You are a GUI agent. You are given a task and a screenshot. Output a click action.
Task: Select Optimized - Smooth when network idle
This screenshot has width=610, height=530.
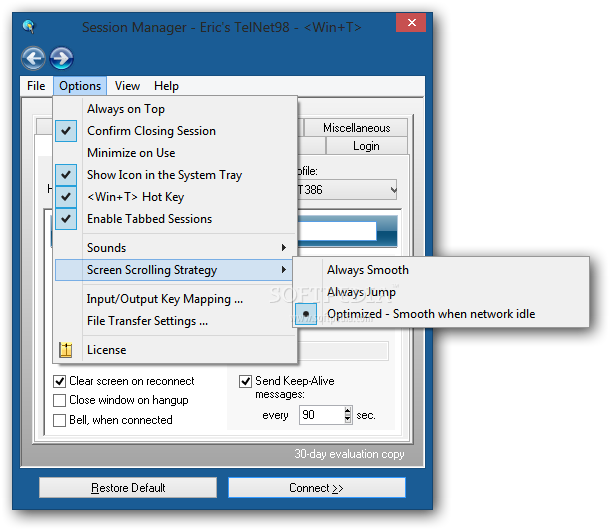pyautogui.click(x=441, y=314)
